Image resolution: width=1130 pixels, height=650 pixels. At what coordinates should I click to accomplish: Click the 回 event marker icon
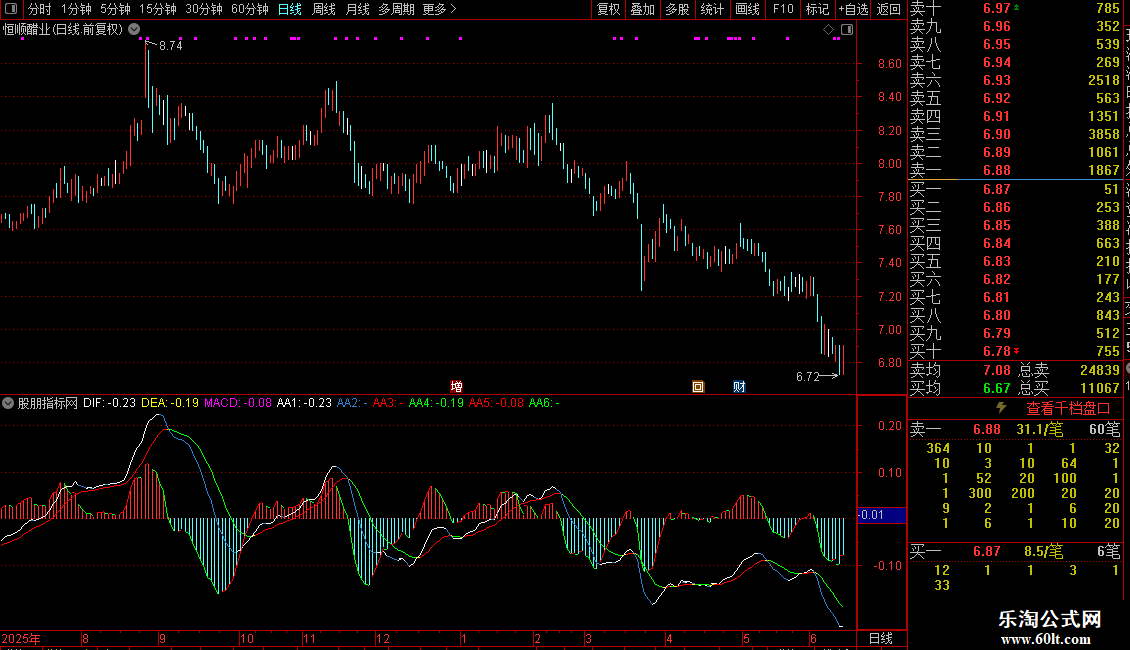(698, 386)
